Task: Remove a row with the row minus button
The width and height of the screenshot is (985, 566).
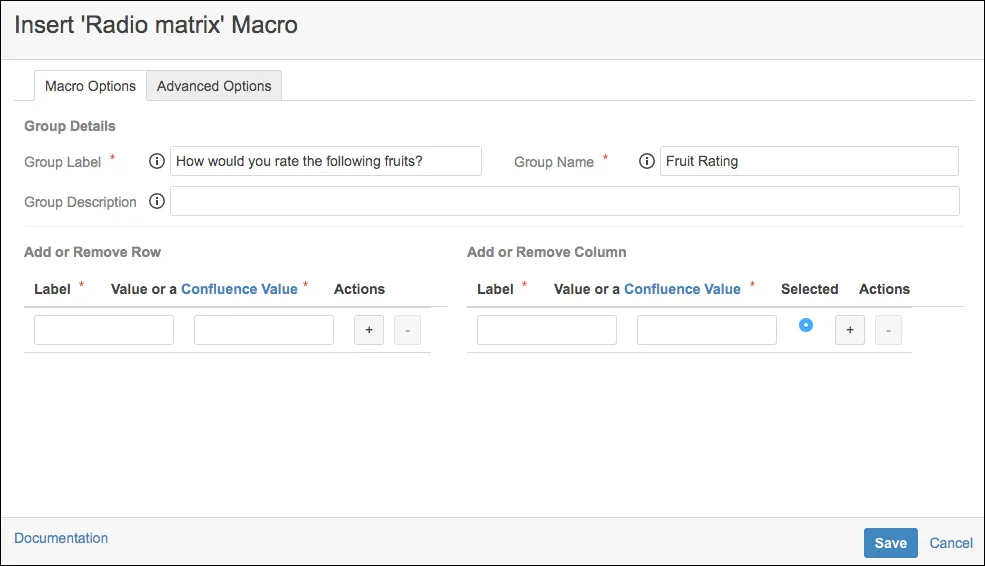Action: pos(408,330)
